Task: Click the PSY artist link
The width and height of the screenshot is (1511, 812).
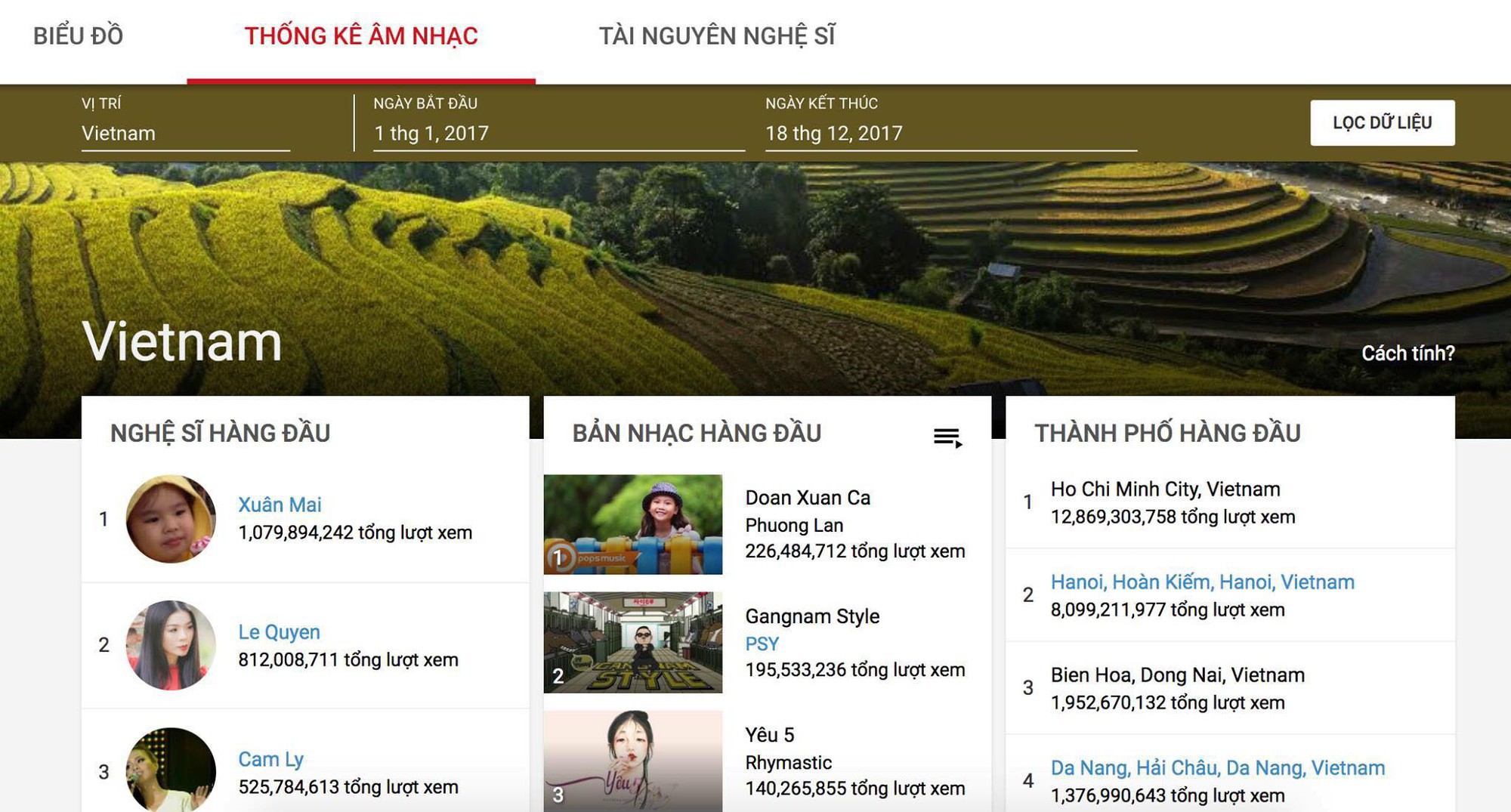Action: tap(762, 644)
